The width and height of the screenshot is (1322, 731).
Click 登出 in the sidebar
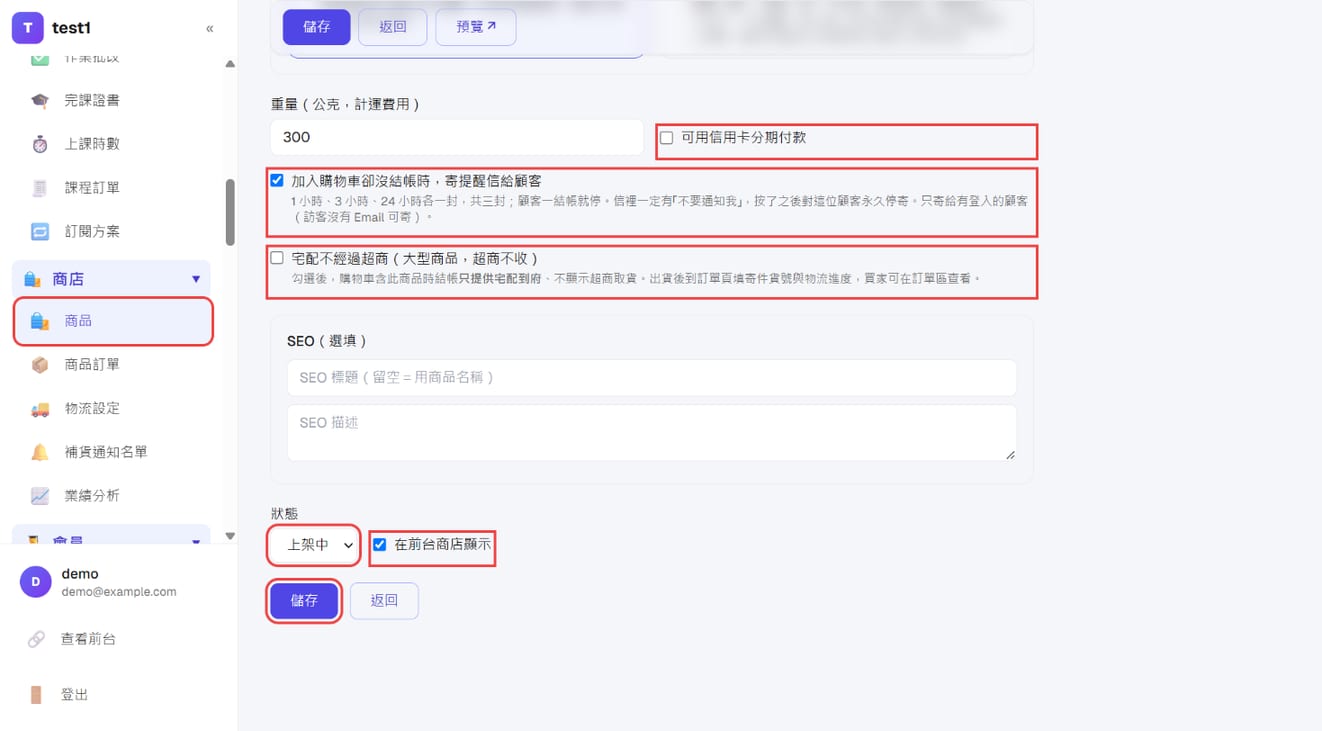click(x=74, y=694)
